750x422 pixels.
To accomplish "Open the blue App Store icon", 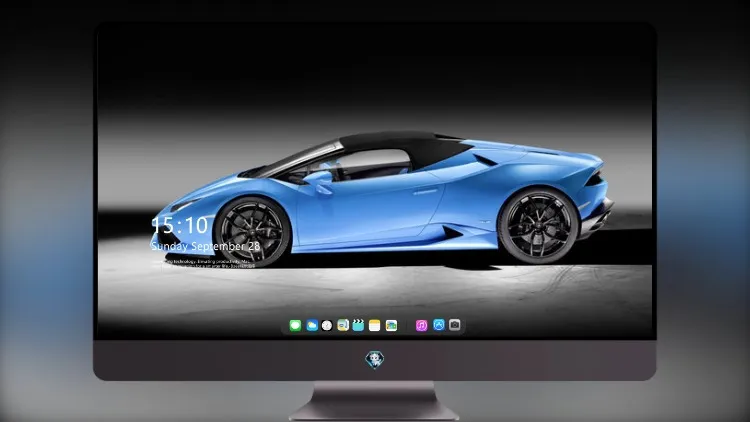I will (x=439, y=325).
